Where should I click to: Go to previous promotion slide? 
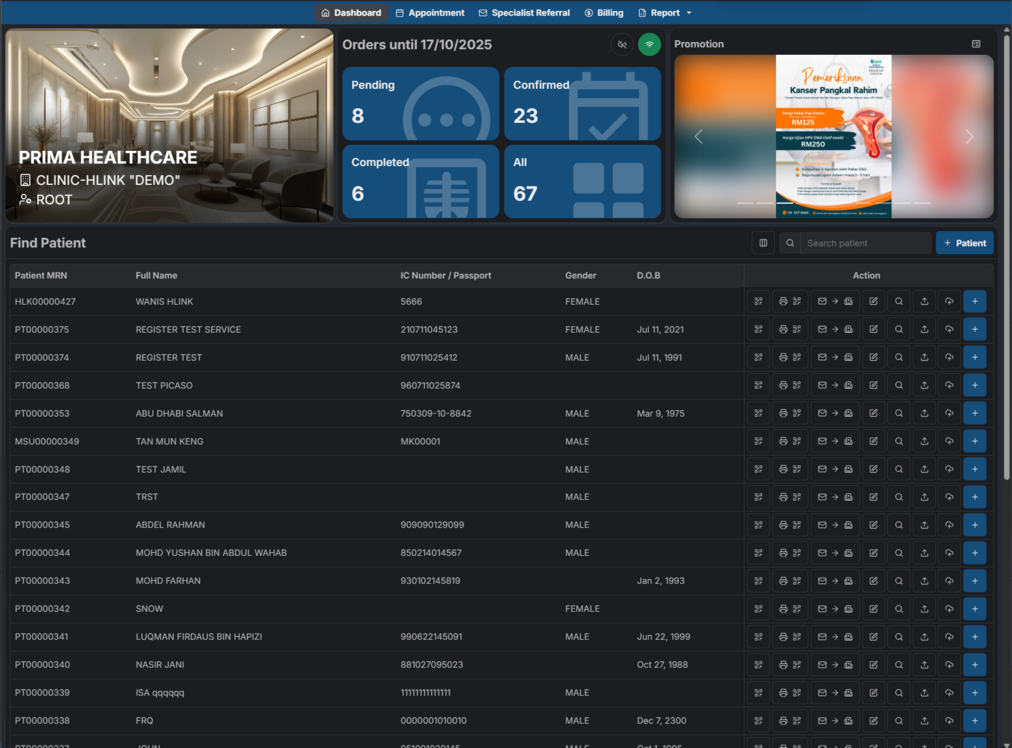(698, 137)
